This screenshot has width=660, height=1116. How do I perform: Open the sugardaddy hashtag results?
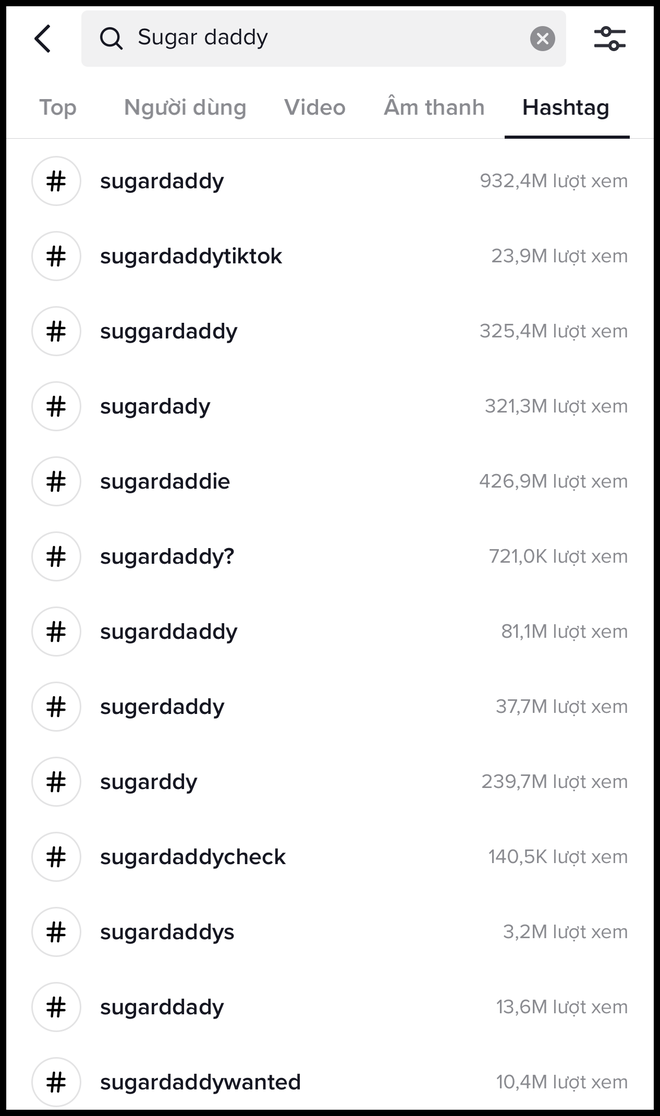(162, 181)
